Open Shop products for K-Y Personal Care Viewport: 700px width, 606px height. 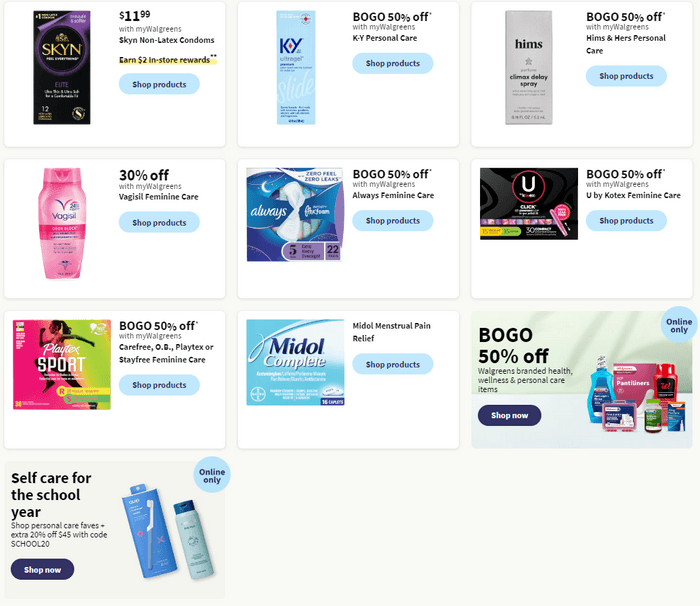tap(392, 63)
